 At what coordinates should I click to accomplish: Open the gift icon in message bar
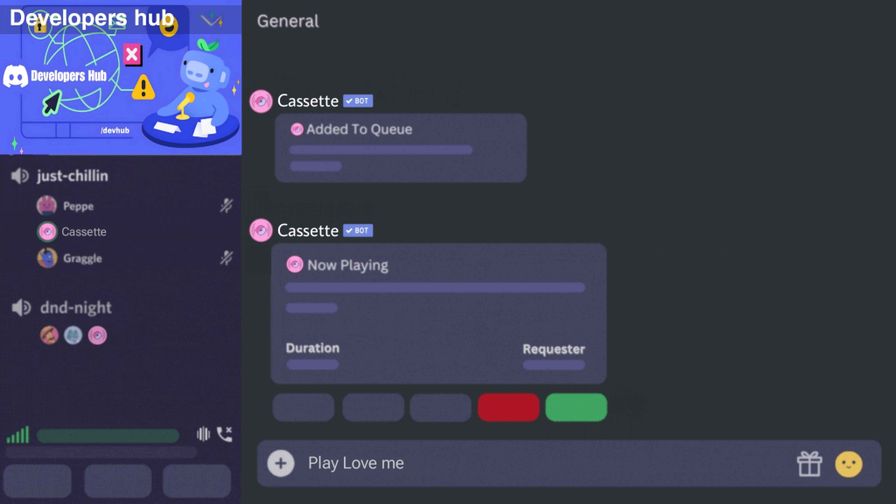coord(809,463)
